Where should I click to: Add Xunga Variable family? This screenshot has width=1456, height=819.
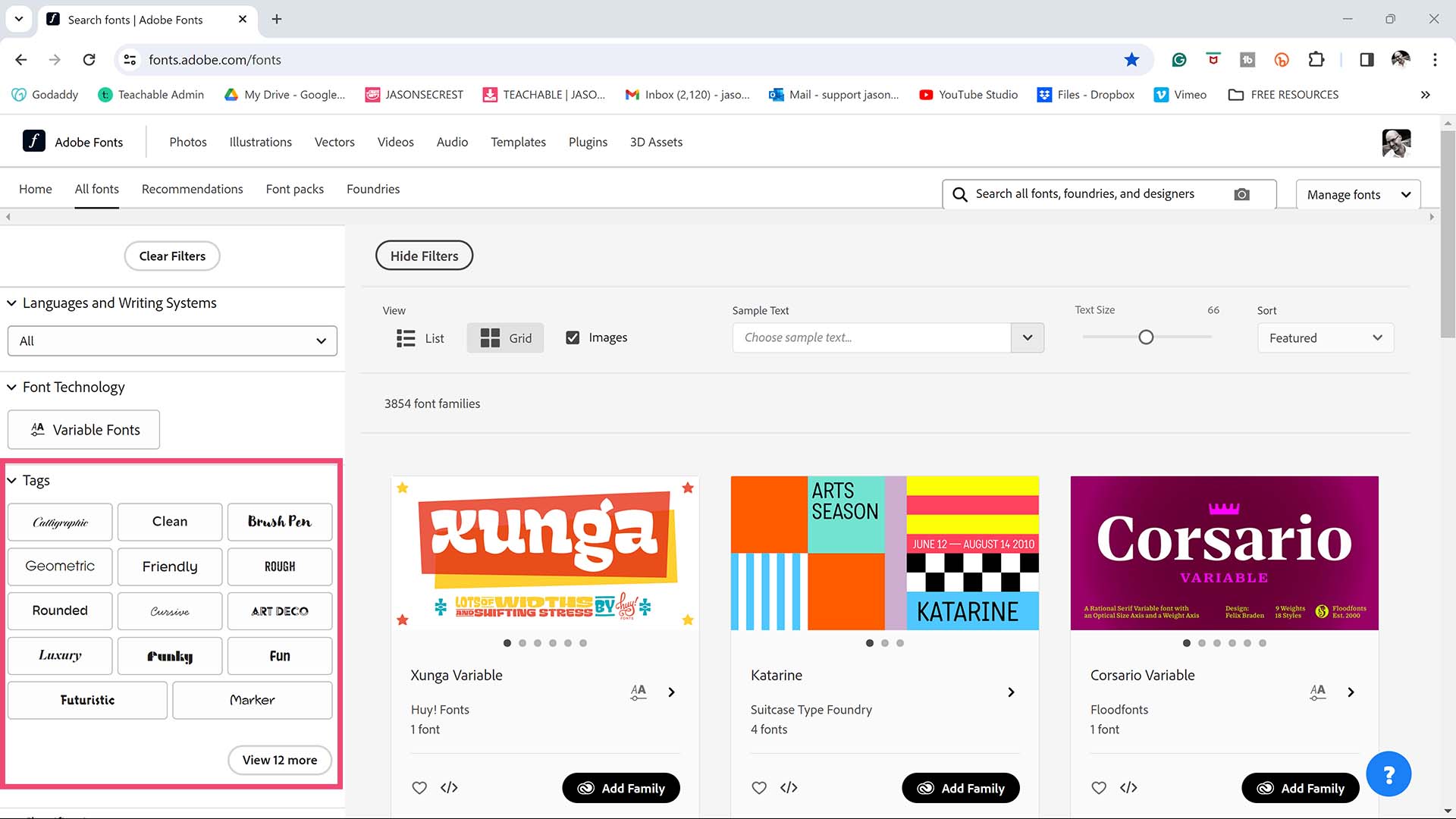[x=621, y=789]
